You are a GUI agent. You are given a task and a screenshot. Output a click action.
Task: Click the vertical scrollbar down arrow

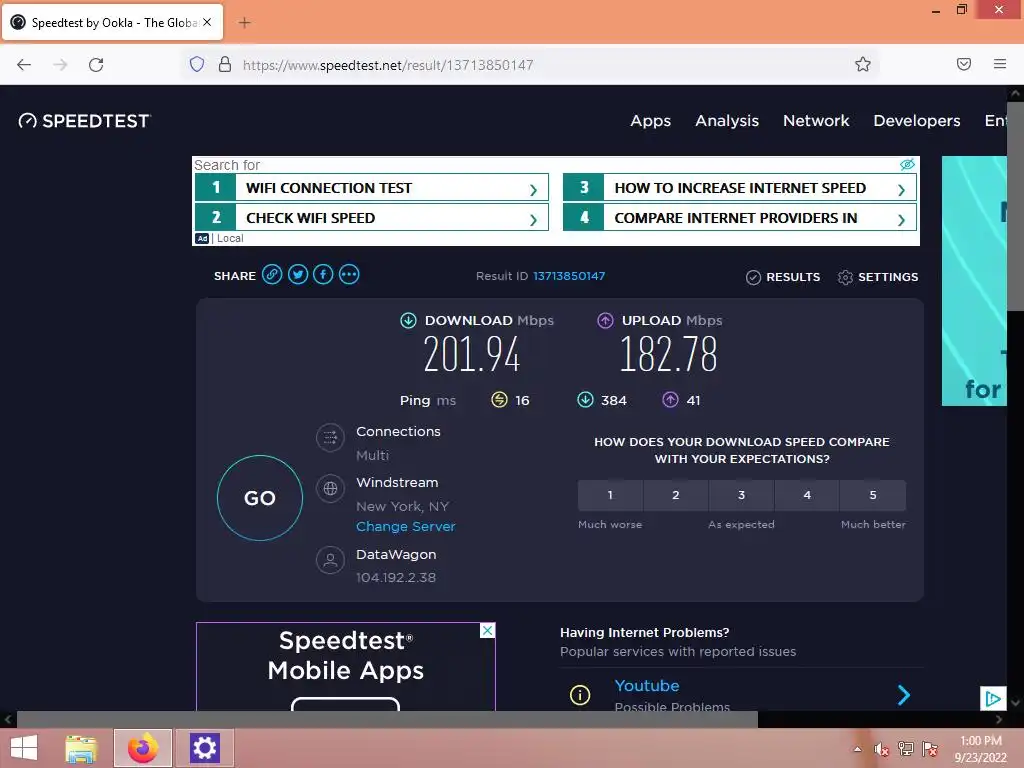click(1015, 703)
